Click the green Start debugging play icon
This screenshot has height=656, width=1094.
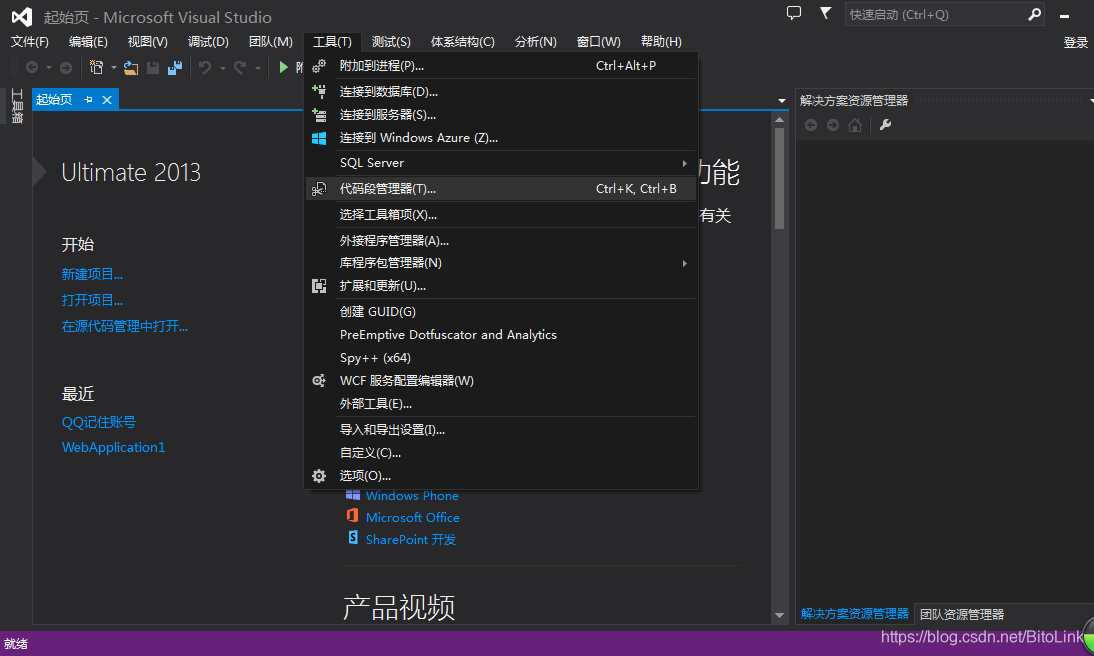[283, 67]
